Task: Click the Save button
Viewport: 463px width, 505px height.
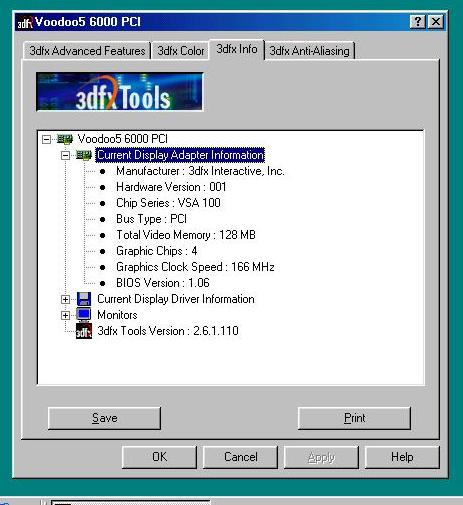Action: [104, 418]
